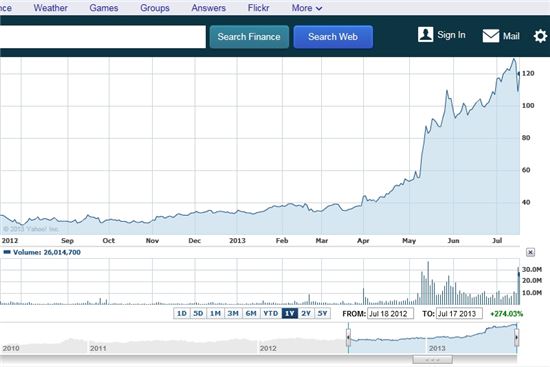Click the Volume legend color marker
Screen dimensions: 550x367
[7, 252]
